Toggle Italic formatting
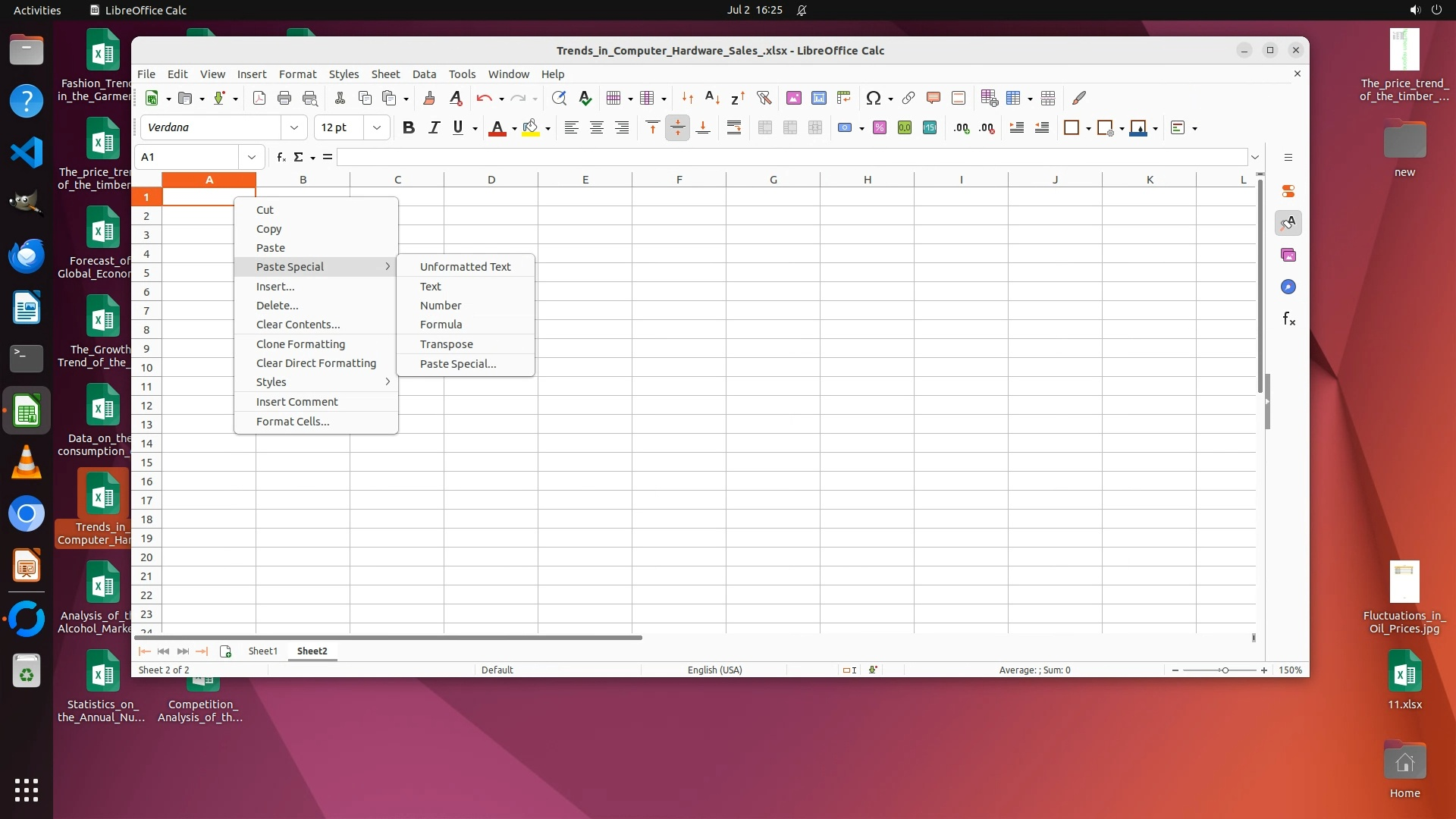This screenshot has height=819, width=1456. click(434, 127)
